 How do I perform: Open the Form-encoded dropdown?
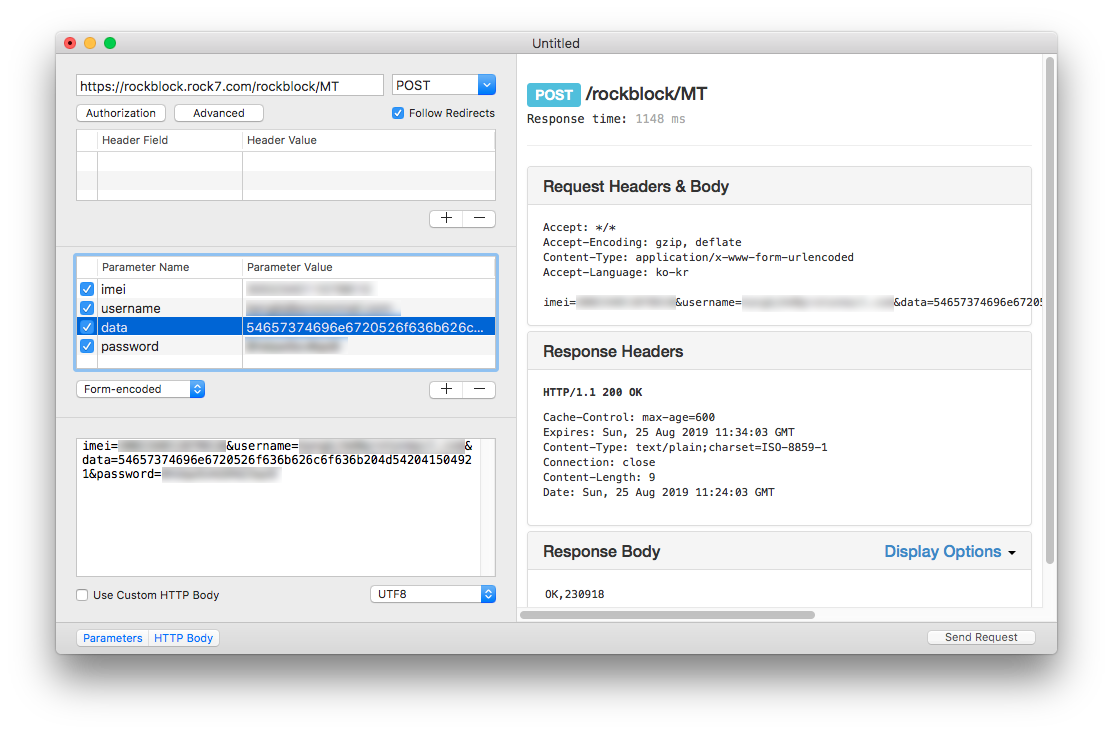141,389
